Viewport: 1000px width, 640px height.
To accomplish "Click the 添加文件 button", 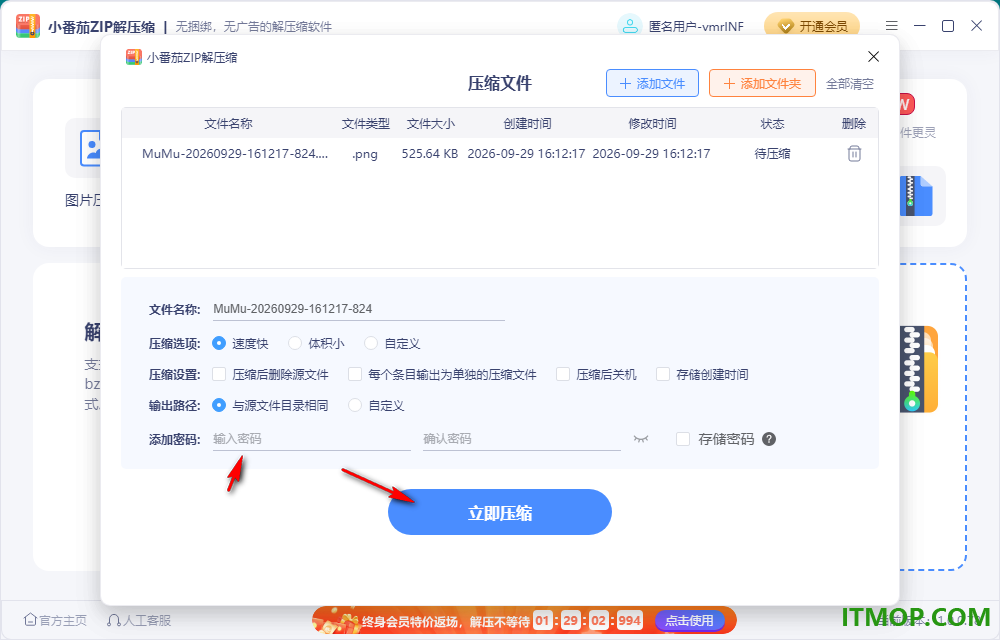I will [x=652, y=84].
